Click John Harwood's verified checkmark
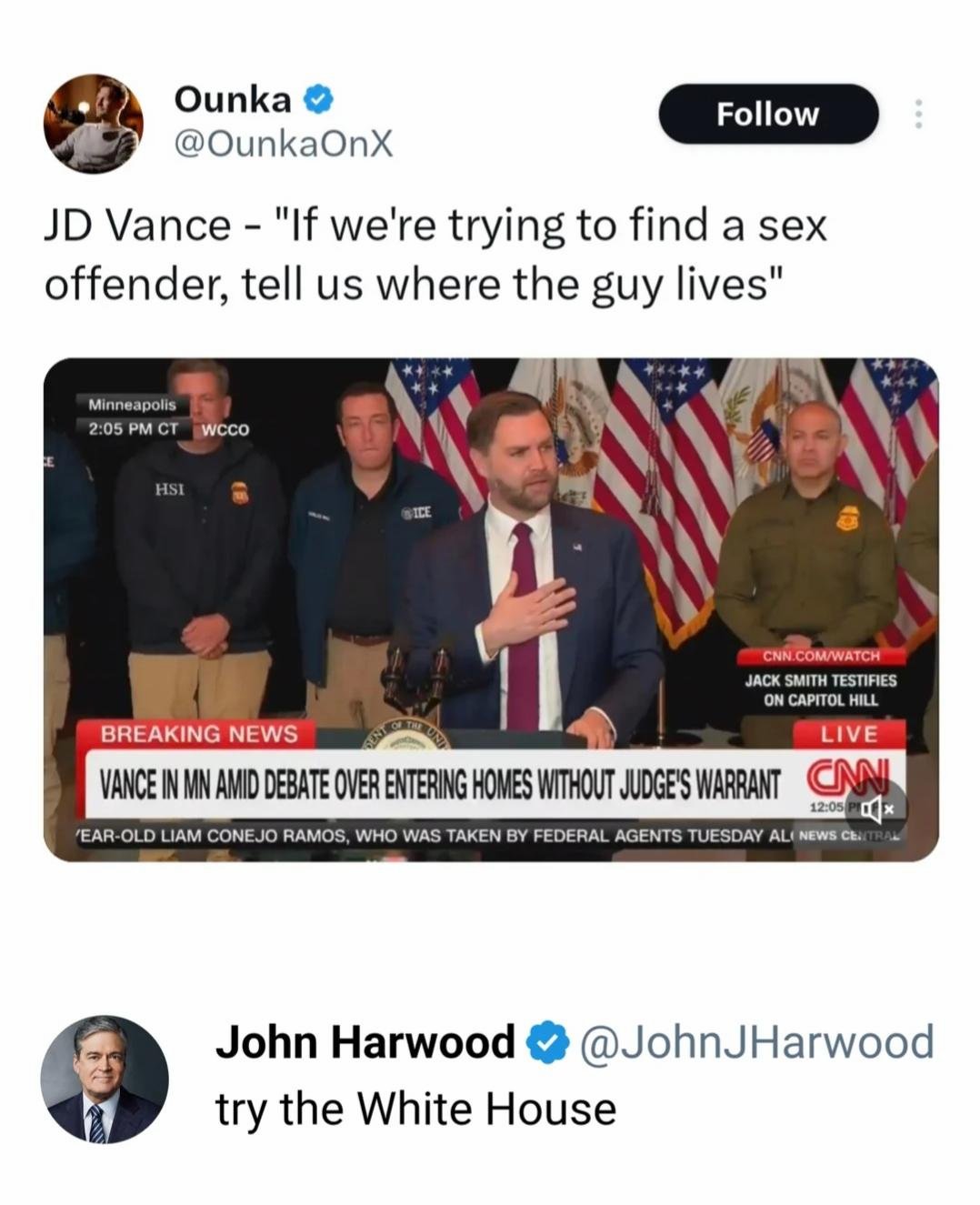The height and width of the screenshot is (1205, 980). (545, 1042)
